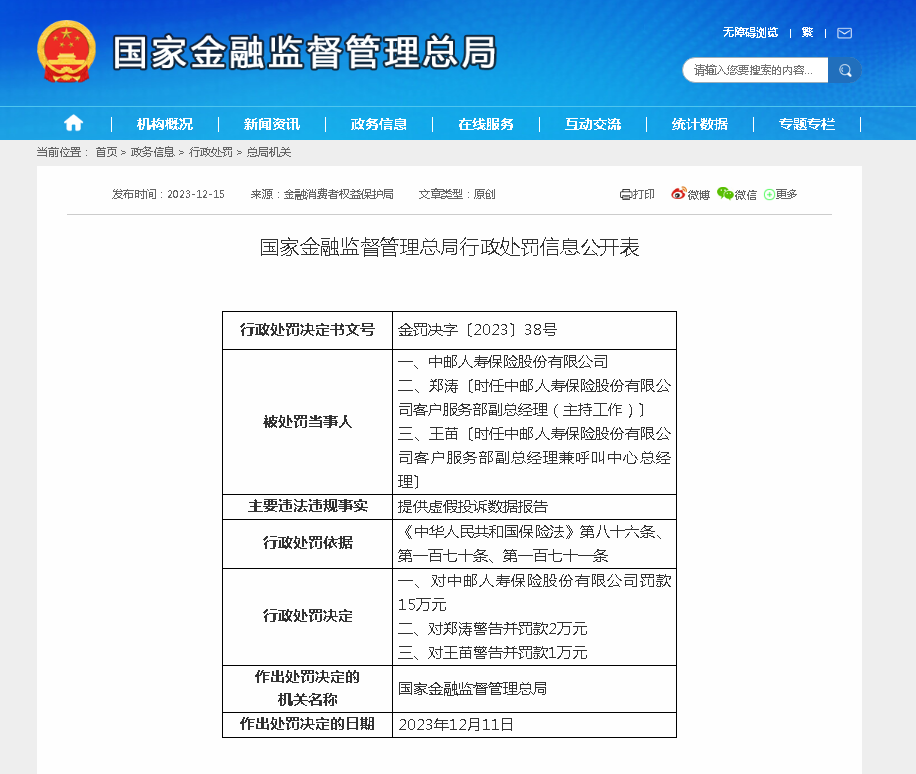The width and height of the screenshot is (916, 774).
Task: Go to 行政处罚 in breadcrumb
Action: click(211, 152)
